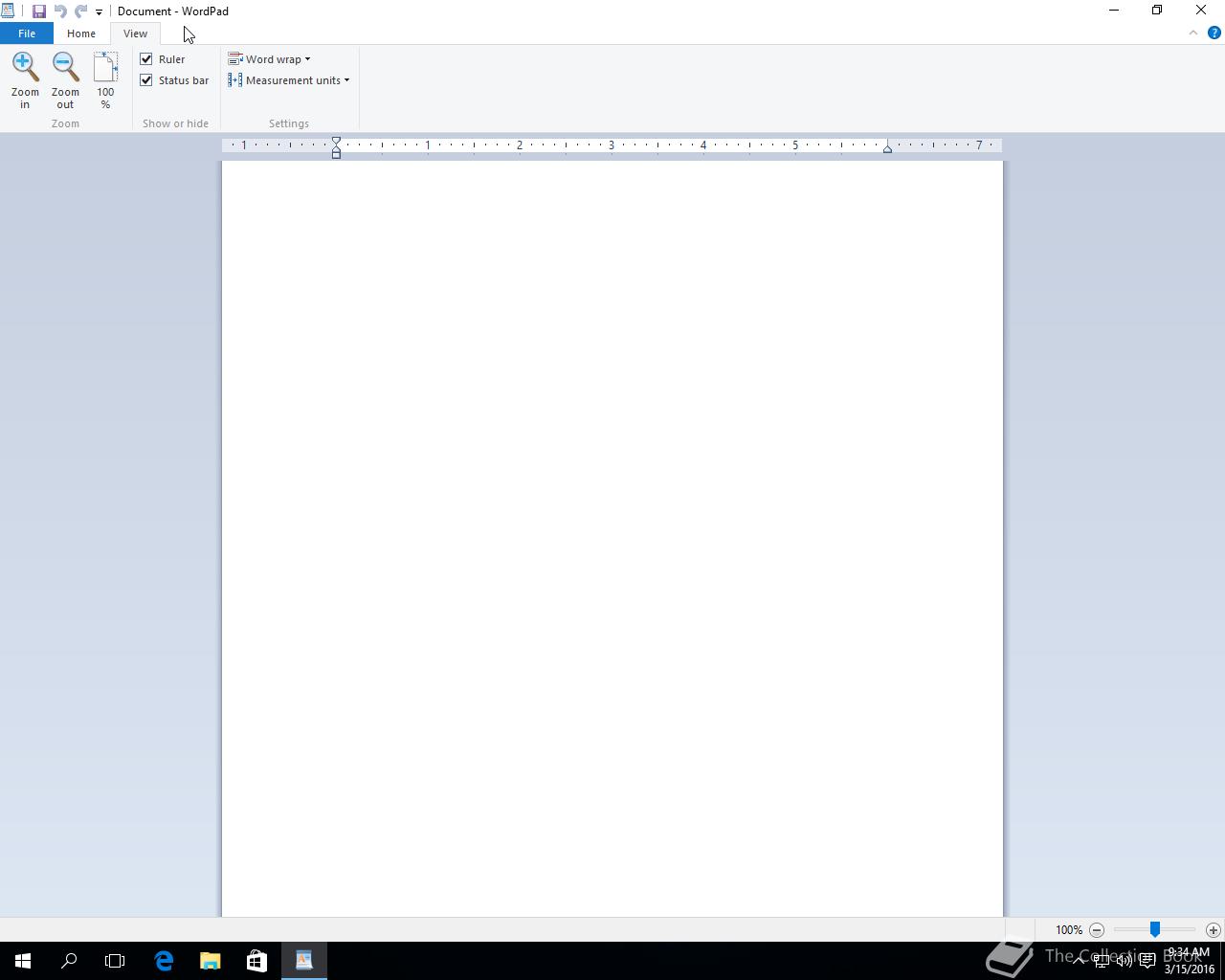This screenshot has height=980, width=1225.
Task: Restore down the WordPad window
Action: (1157, 11)
